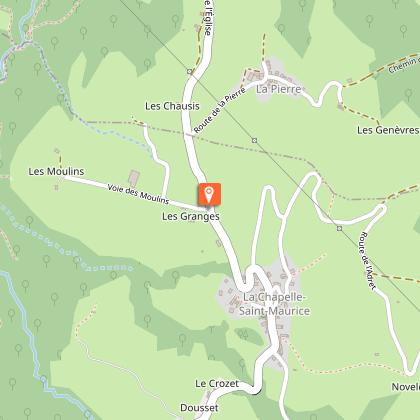This screenshot has height=420, width=420.
Task: Select the Le Crozet label
Action: (217, 384)
